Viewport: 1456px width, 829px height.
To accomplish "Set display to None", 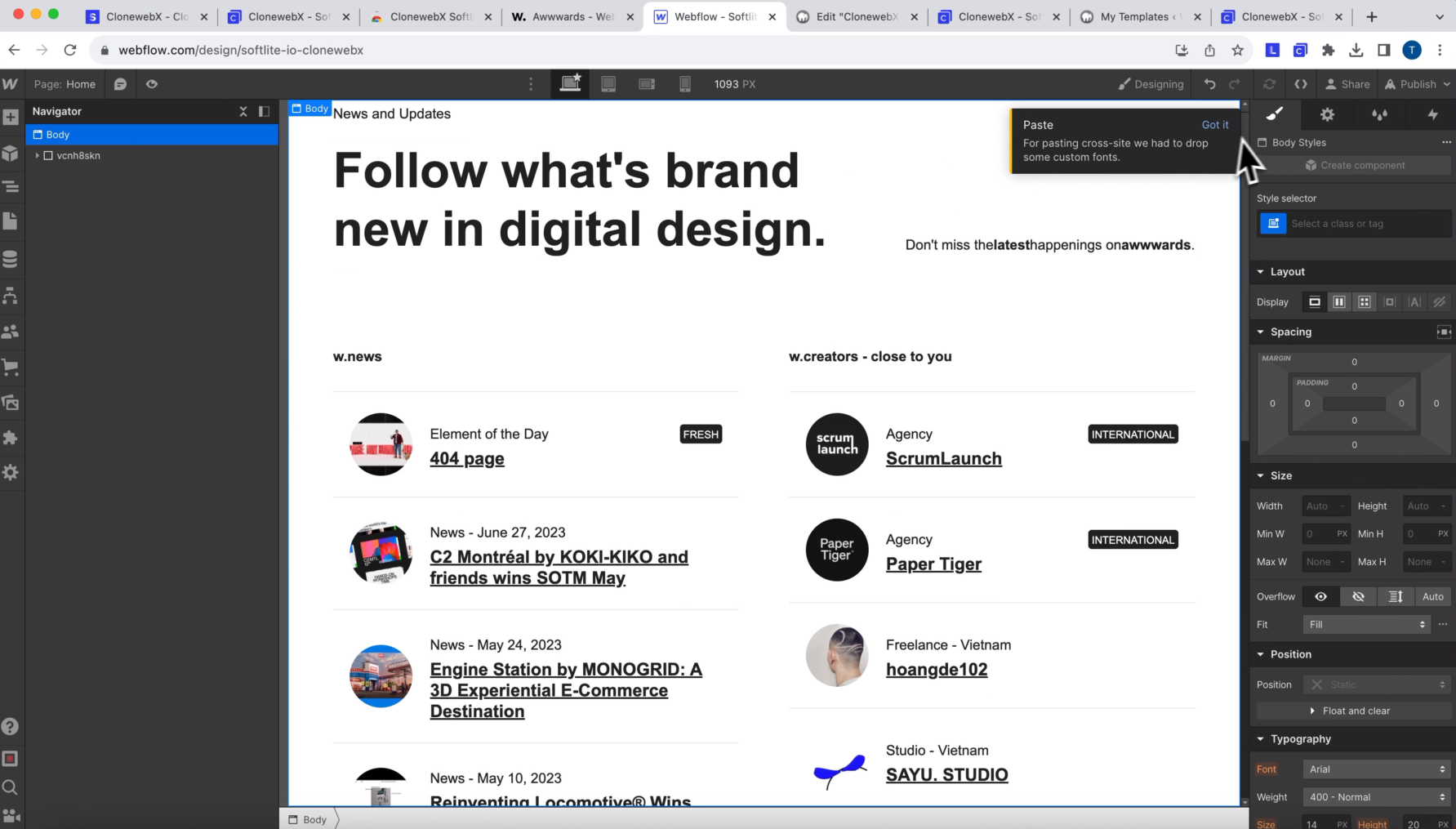I will coord(1440,302).
